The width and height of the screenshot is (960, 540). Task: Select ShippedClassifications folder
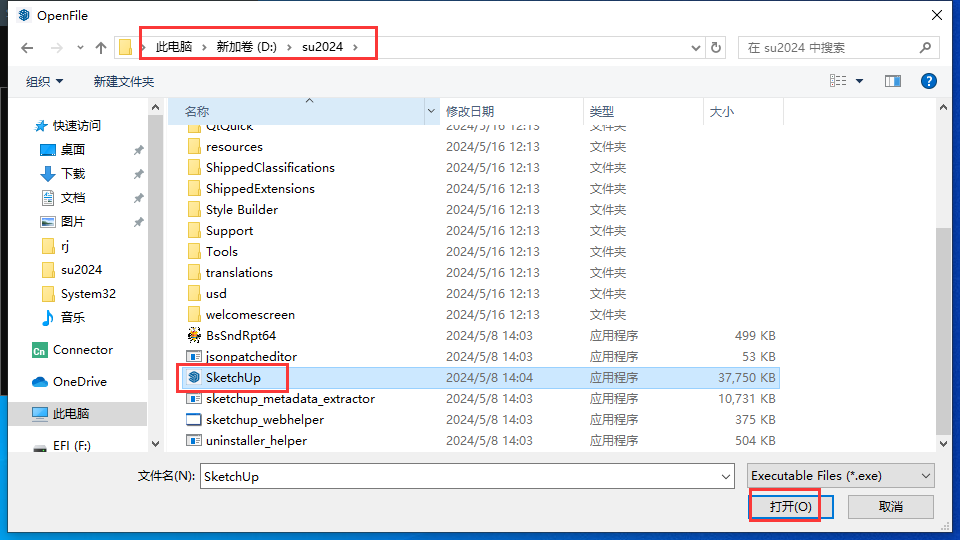click(270, 168)
